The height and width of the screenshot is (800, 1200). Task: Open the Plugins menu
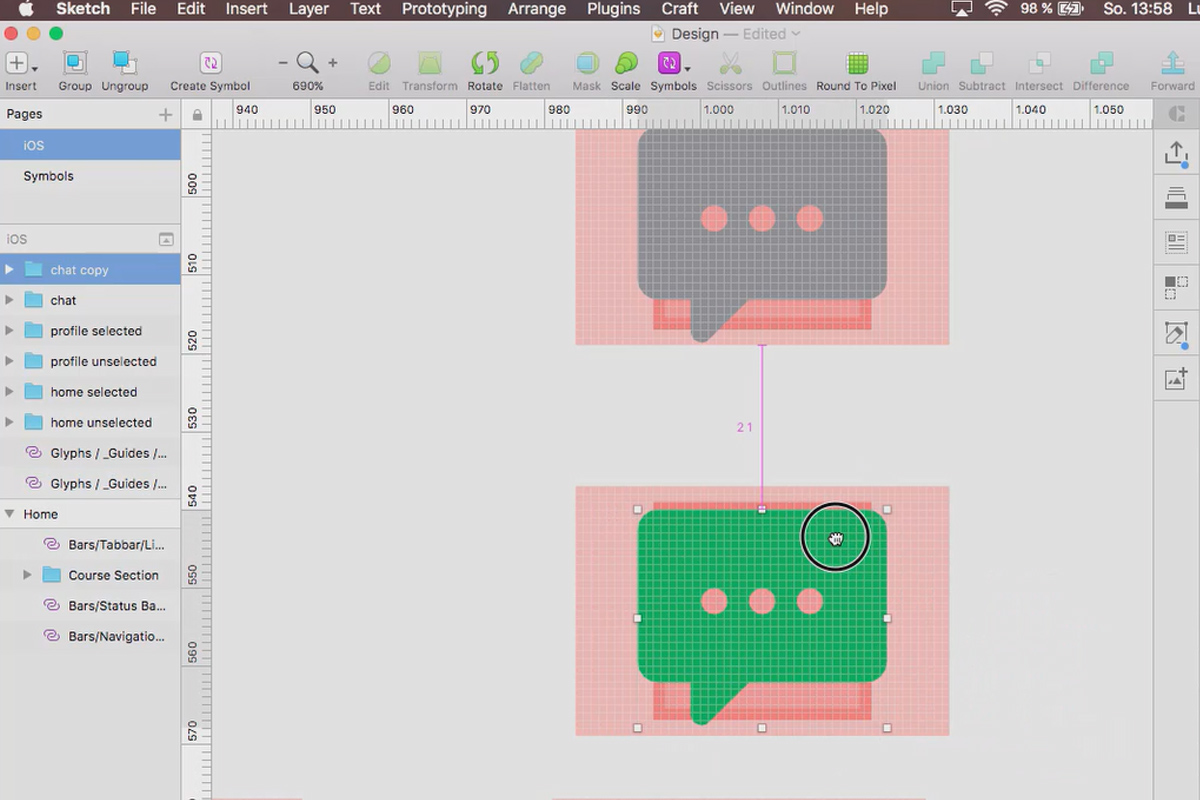613,9
